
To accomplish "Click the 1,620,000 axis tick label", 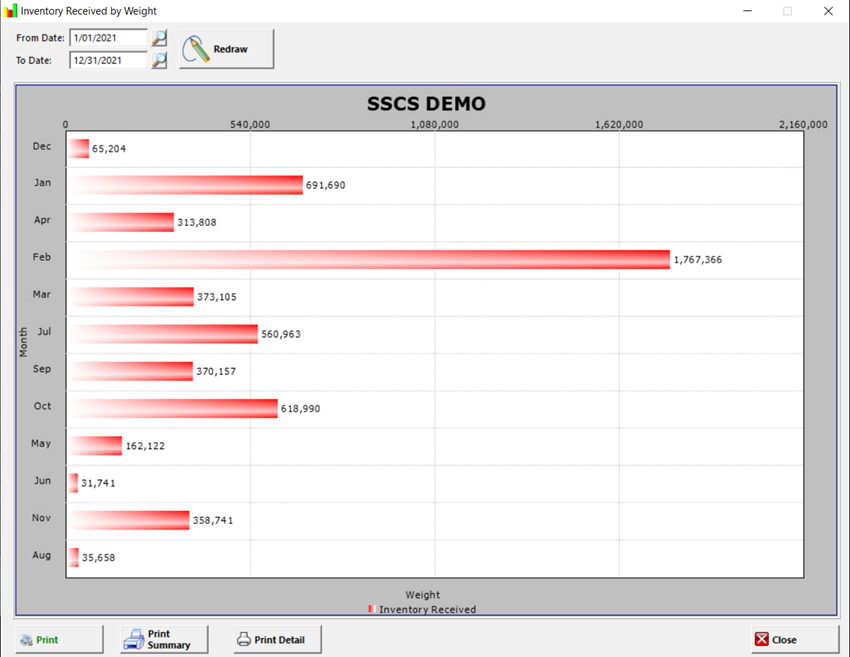I will (x=619, y=125).
